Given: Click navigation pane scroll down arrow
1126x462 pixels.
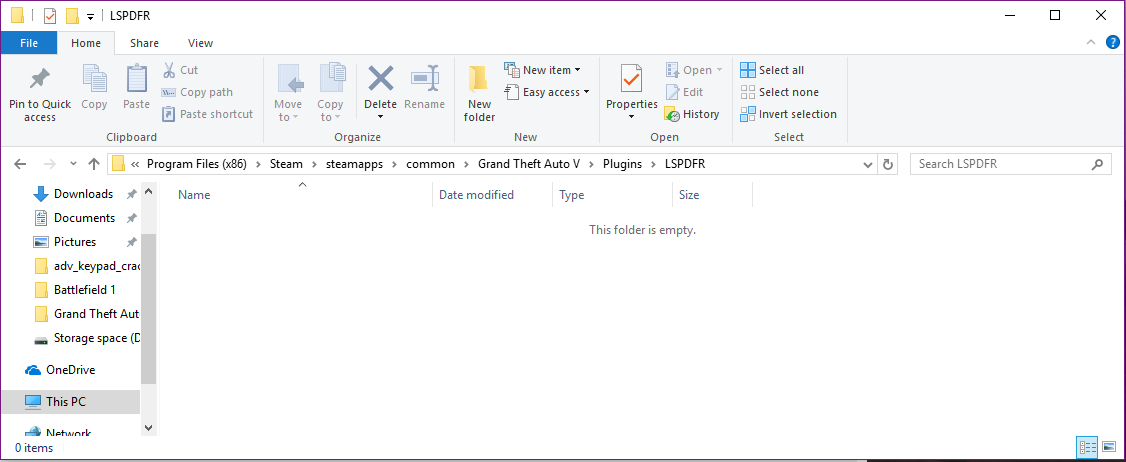Looking at the screenshot, I should point(149,427).
